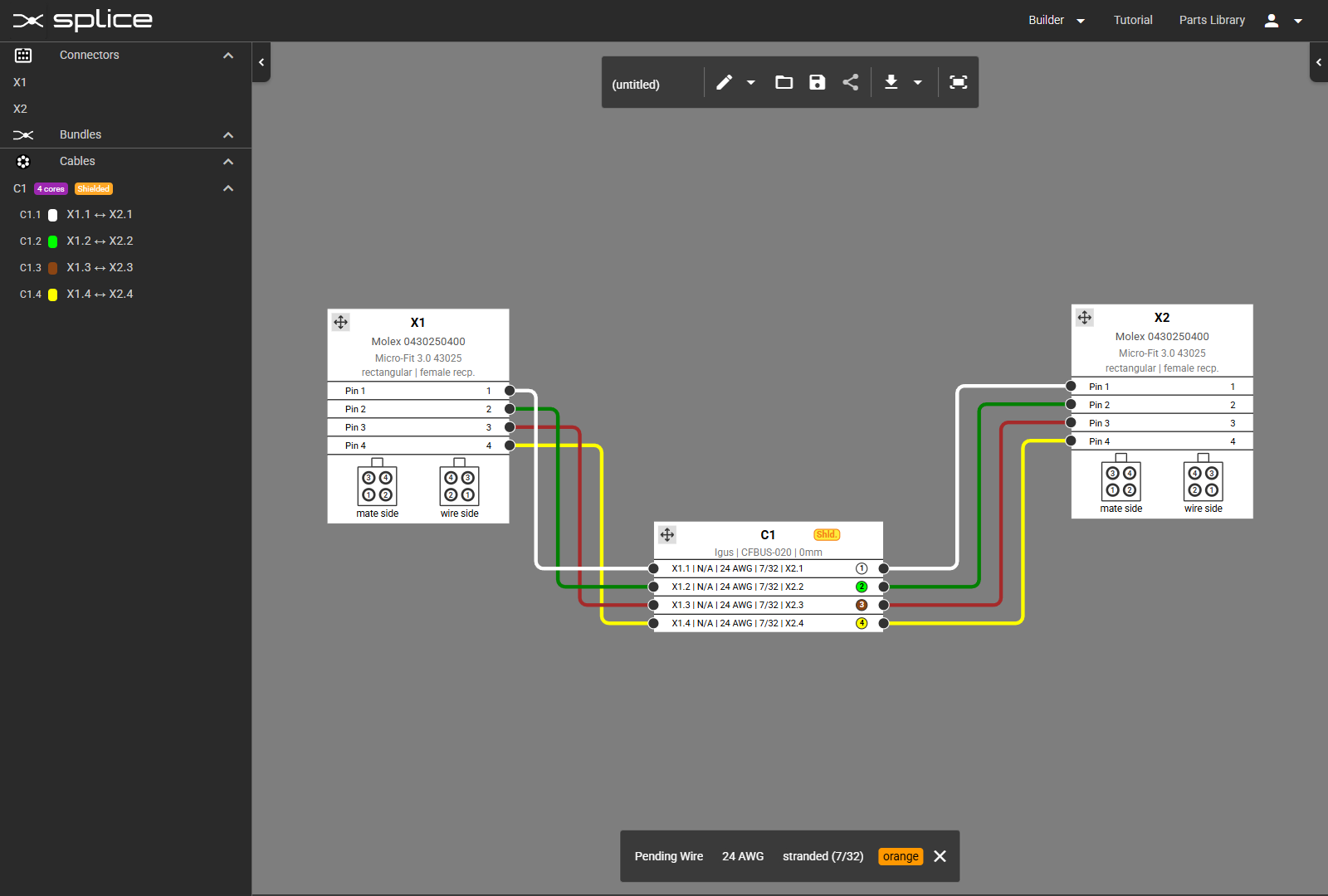
Task: Click the move handle on cable C1
Action: tap(667, 535)
